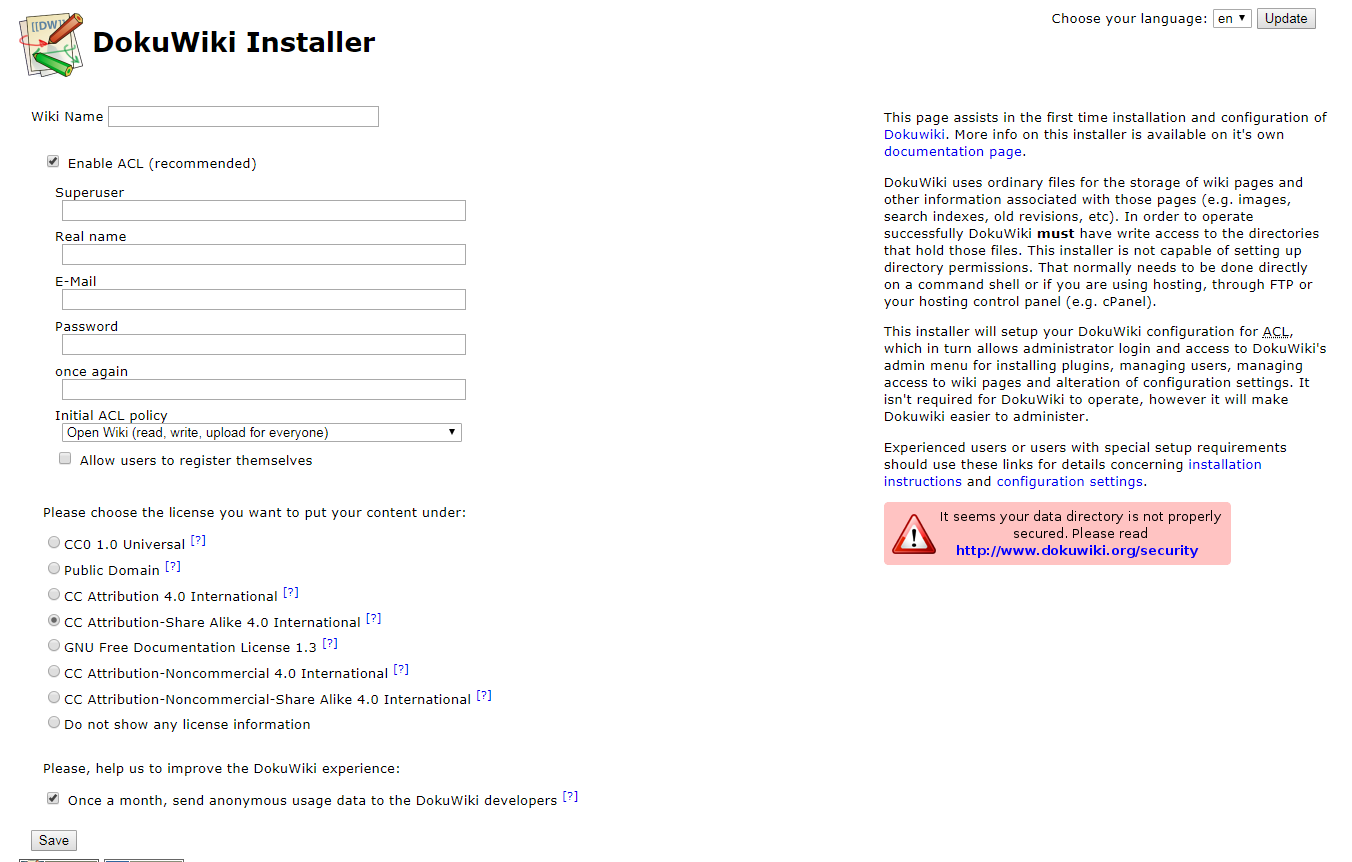Open the Noncommercial-Share Alike [?] help link
The image size is (1352, 862).
pos(484,696)
